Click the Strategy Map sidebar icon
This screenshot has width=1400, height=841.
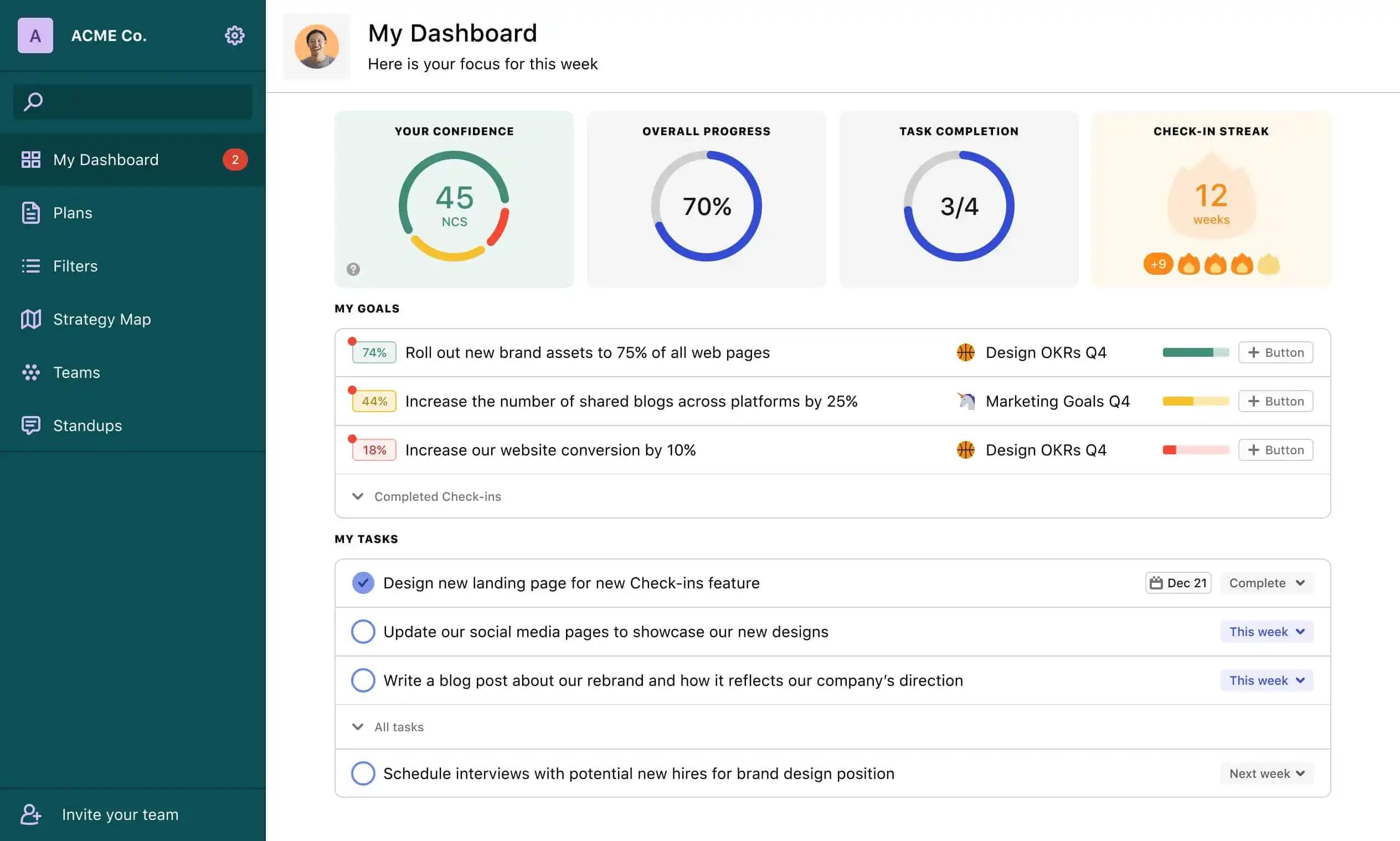(30, 319)
